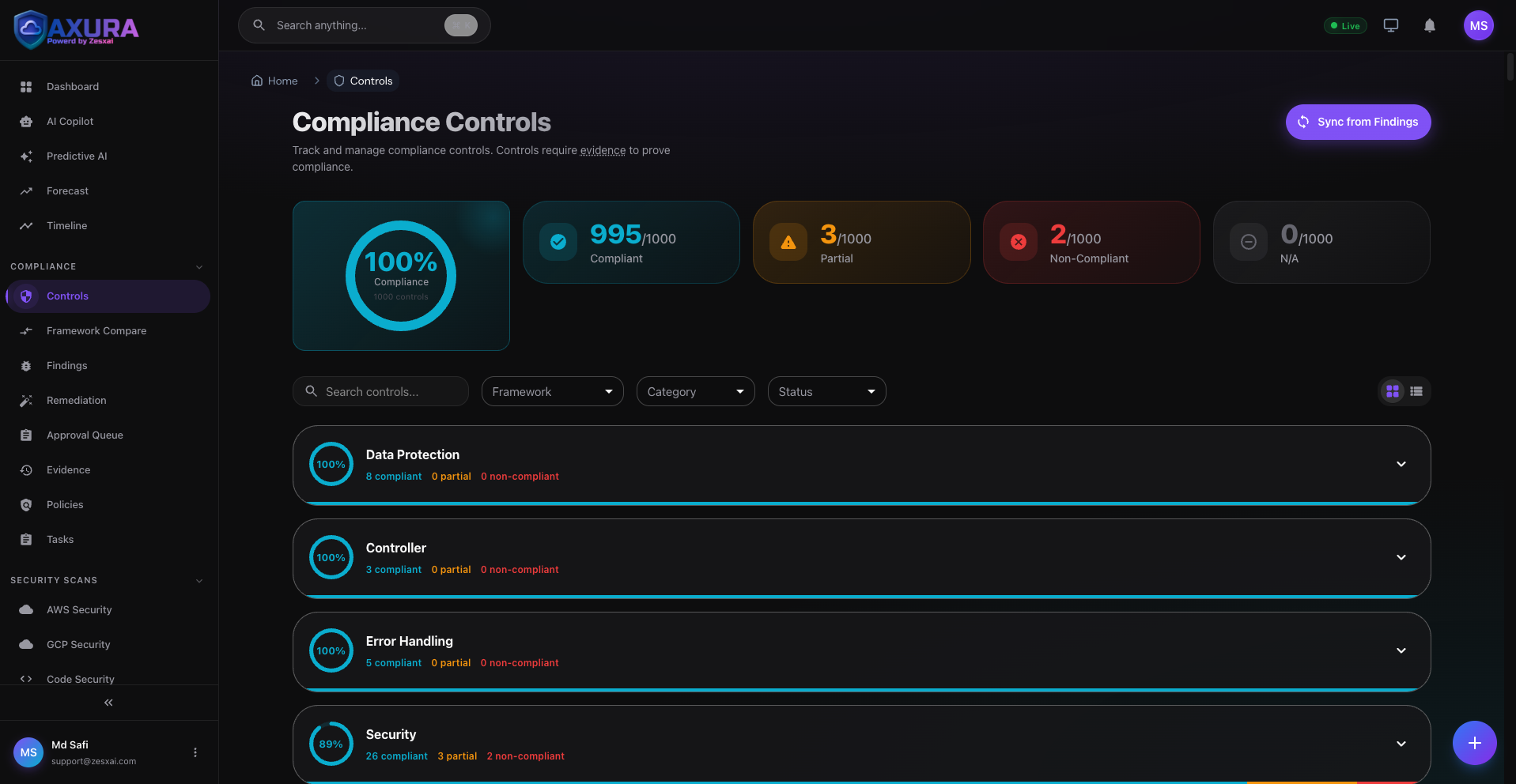Image resolution: width=1516 pixels, height=784 pixels.
Task: Focus the Search anything field
Action: pyautogui.click(x=365, y=25)
